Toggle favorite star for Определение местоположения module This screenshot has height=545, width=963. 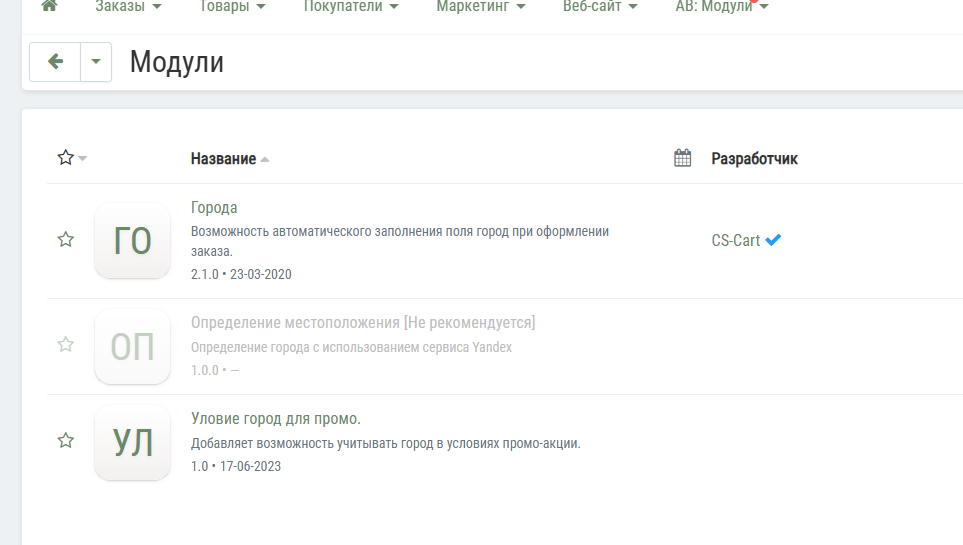[66, 345]
